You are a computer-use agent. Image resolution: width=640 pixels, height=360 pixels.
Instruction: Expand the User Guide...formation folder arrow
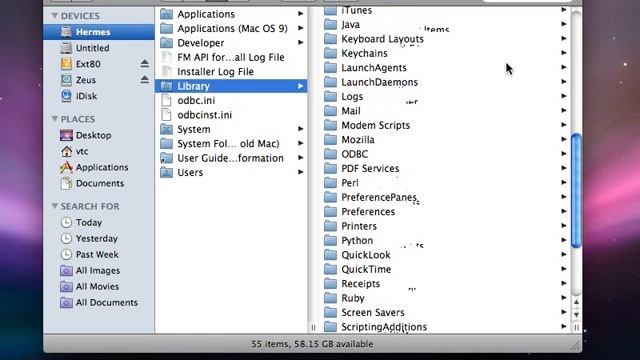[x=300, y=158]
